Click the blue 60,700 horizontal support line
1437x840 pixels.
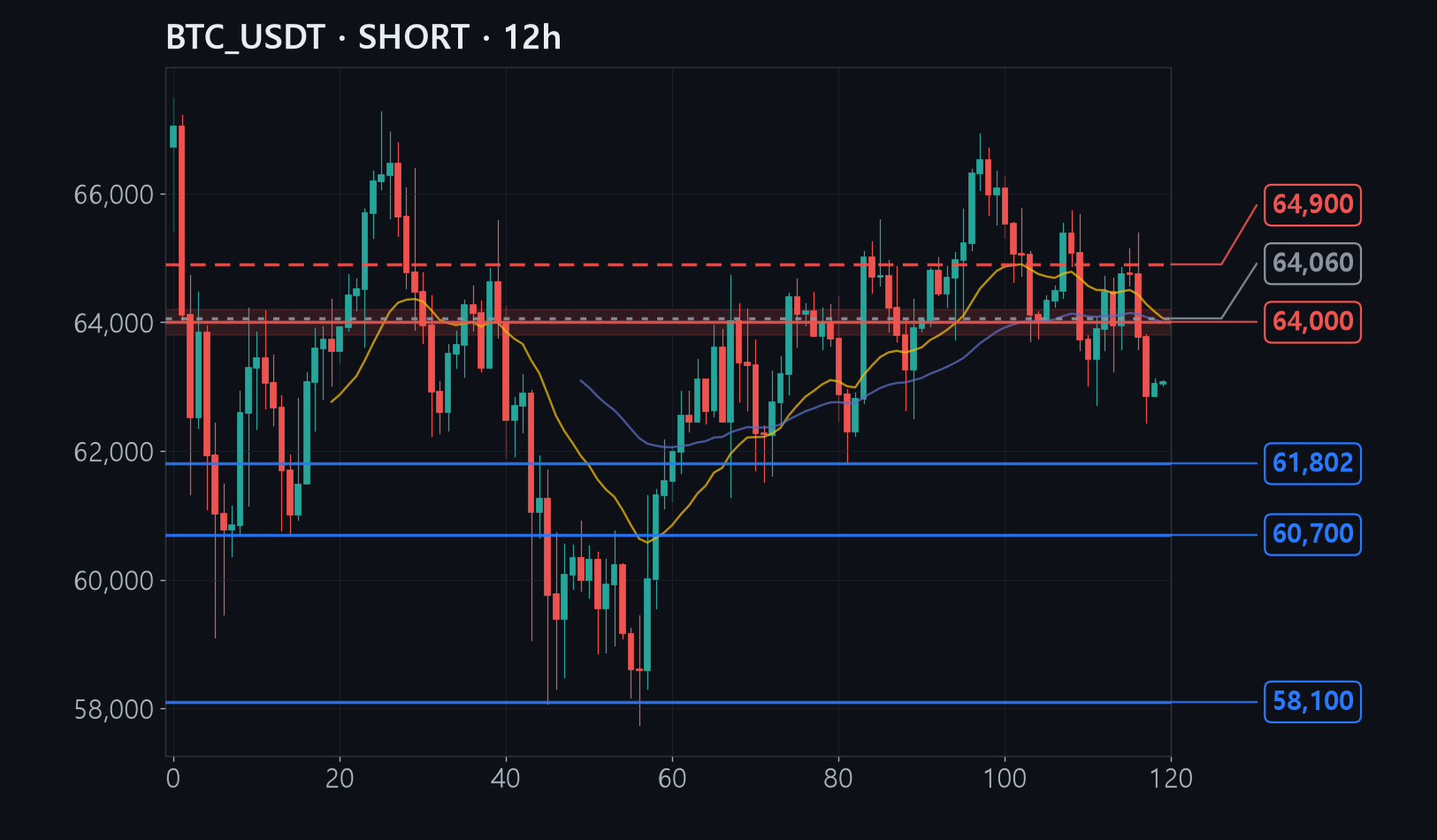pos(668,535)
